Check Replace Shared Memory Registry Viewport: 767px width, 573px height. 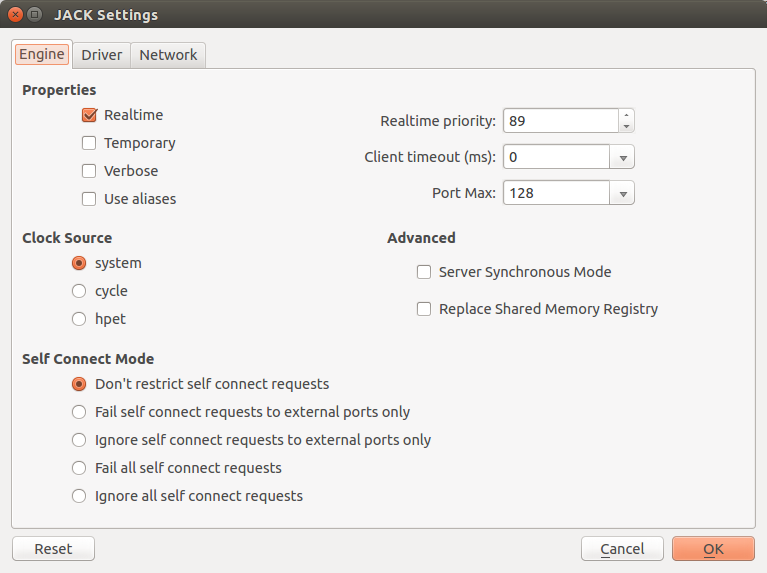(424, 309)
